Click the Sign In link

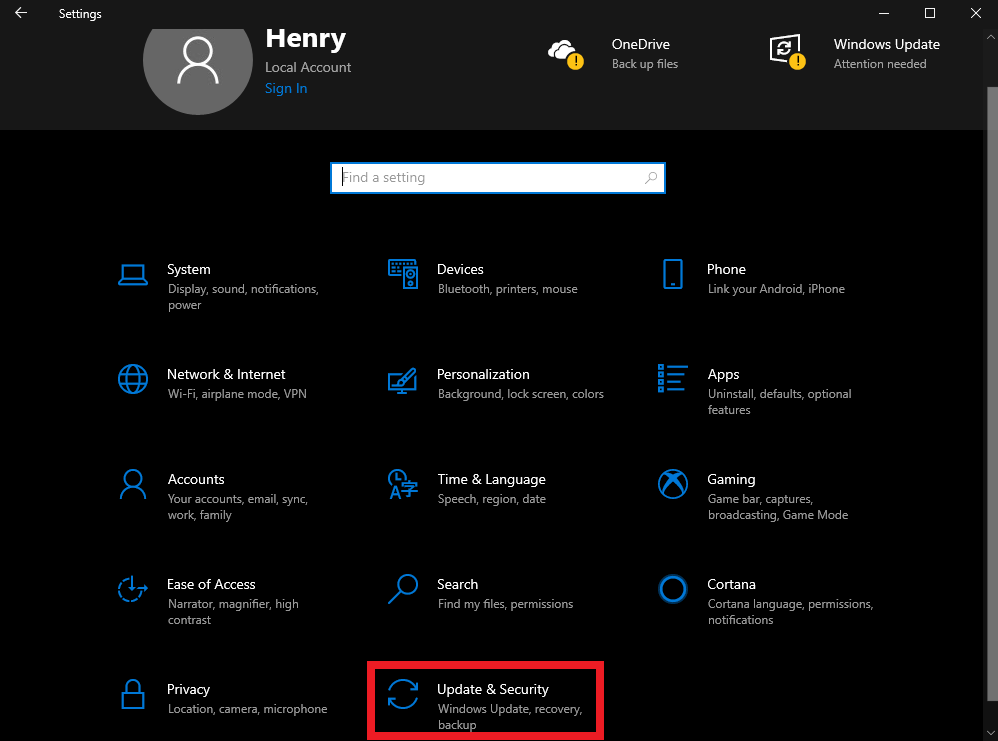pyautogui.click(x=286, y=88)
